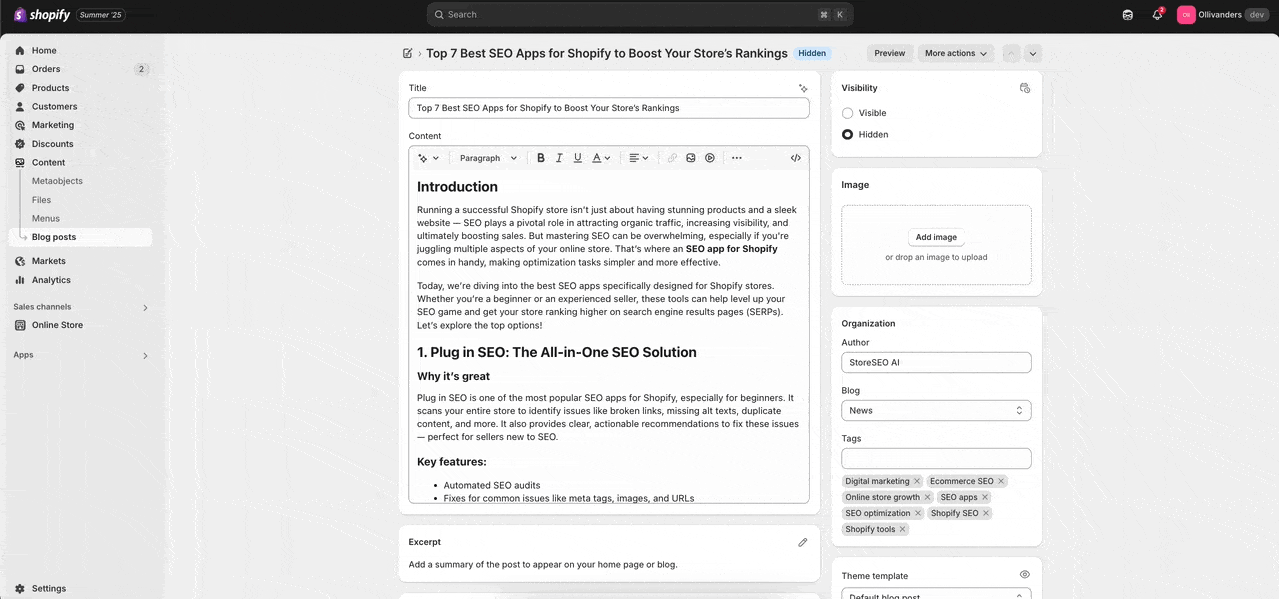Image resolution: width=1279 pixels, height=599 pixels.
Task: Remove the Digital marketing tag
Action: coord(917,481)
